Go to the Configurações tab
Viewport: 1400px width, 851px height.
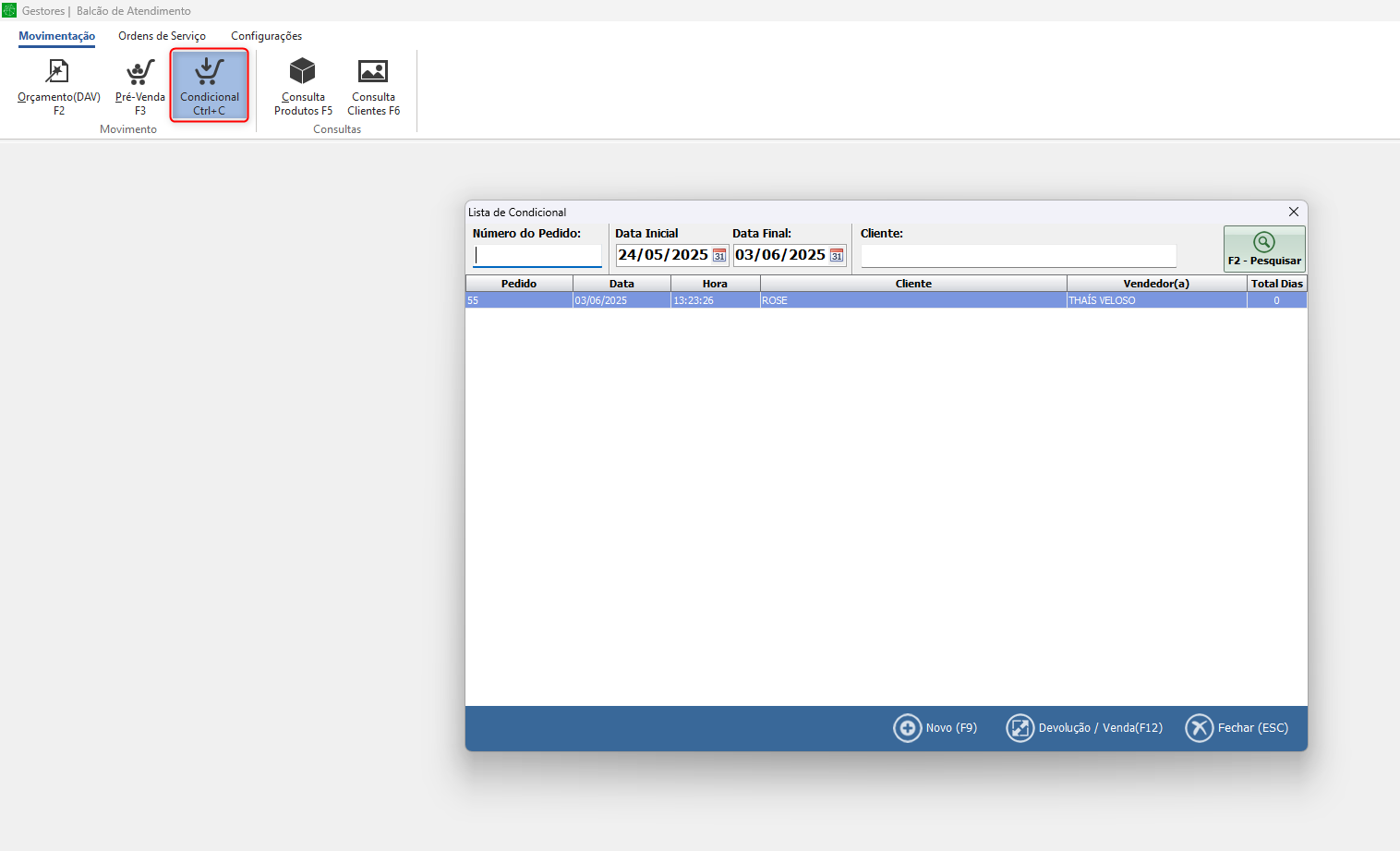266,36
